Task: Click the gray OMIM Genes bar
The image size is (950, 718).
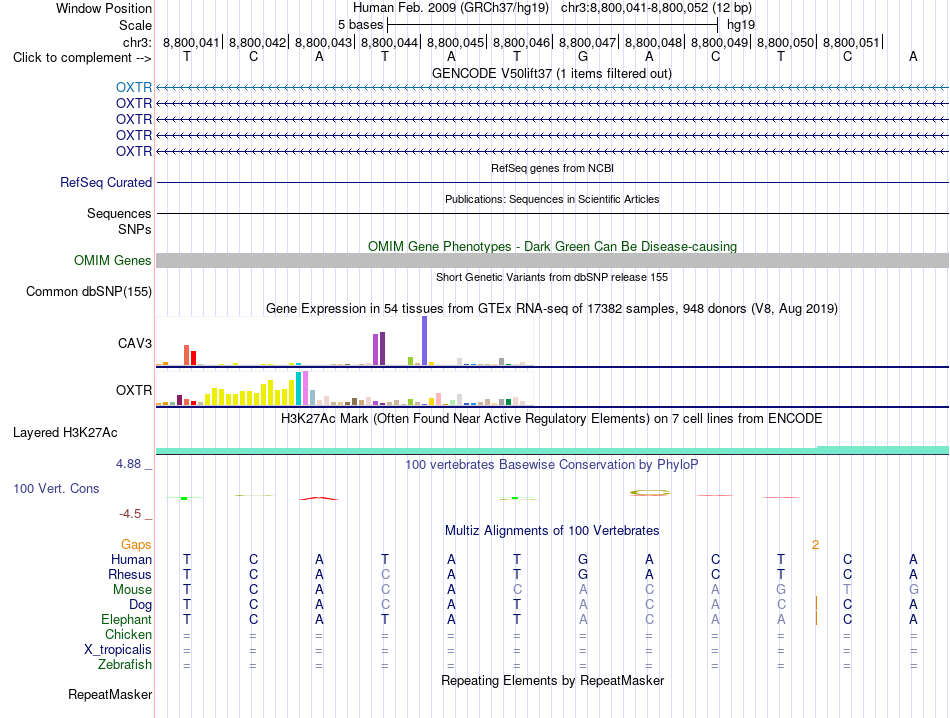Action: [552, 261]
